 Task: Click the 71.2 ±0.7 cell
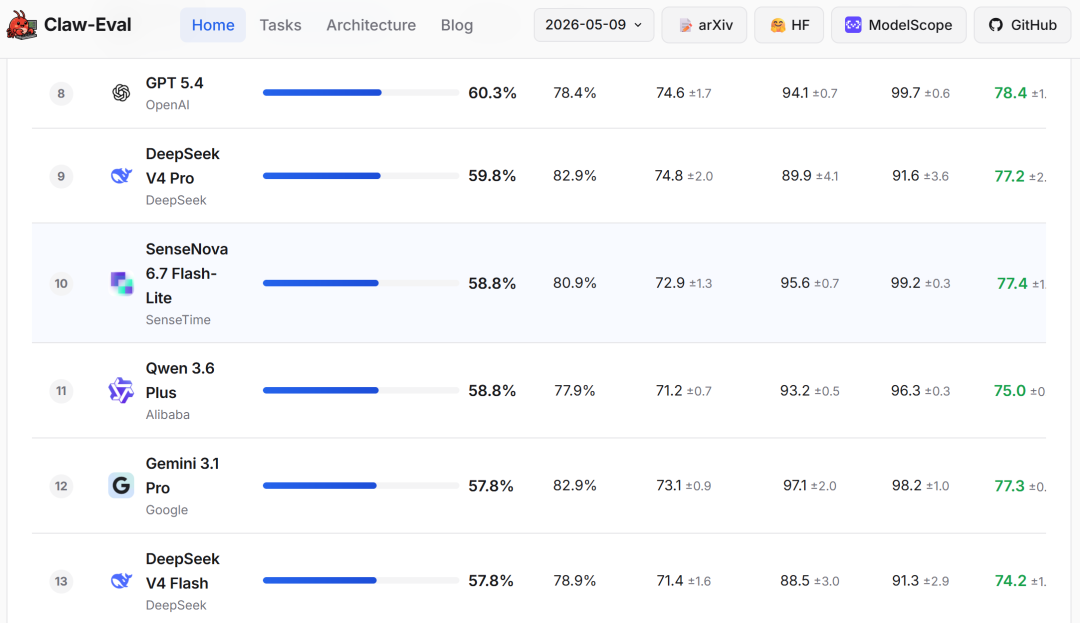(683, 390)
